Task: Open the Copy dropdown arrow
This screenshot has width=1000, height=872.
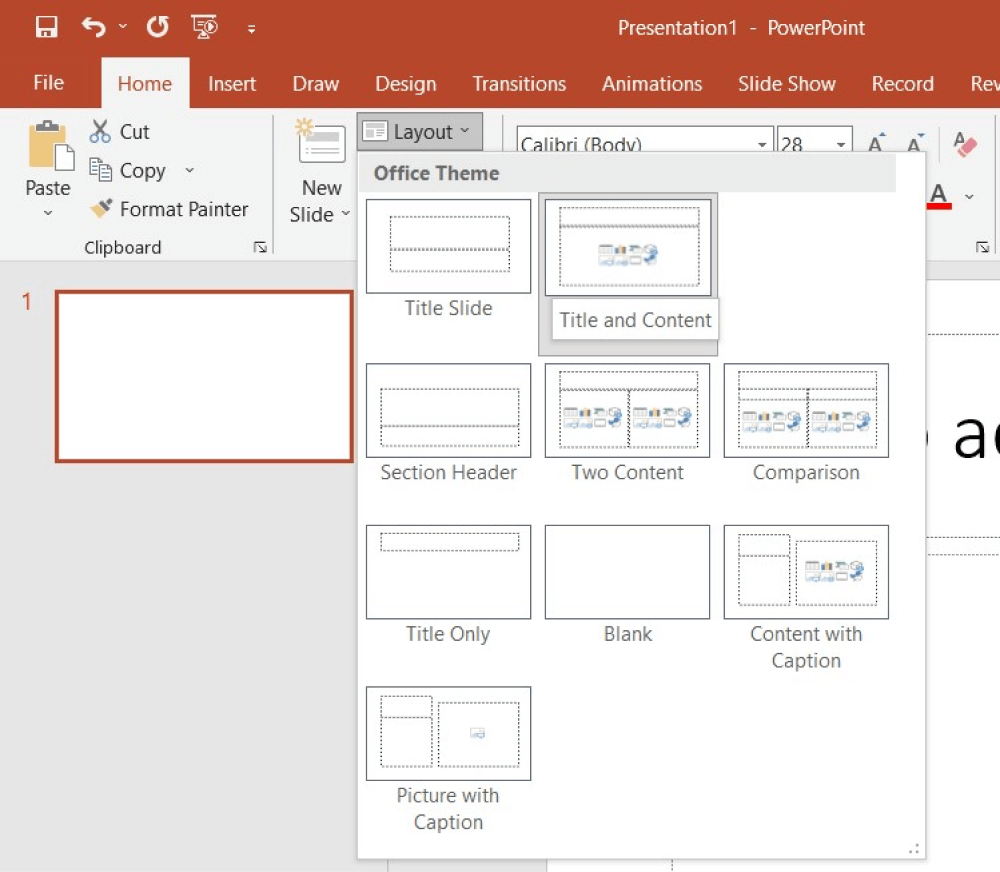Action: (x=190, y=170)
